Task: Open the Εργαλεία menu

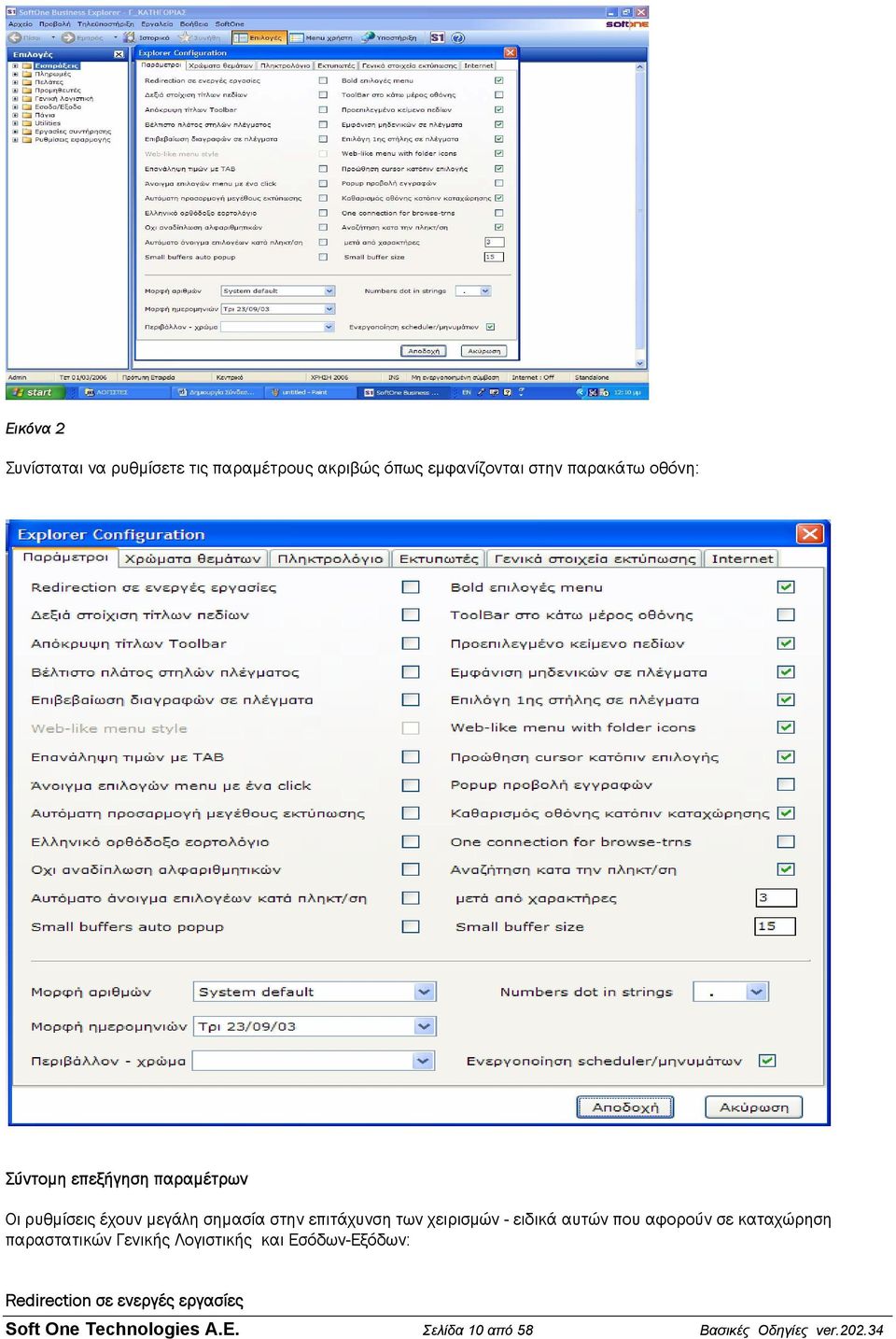Action: point(157,24)
